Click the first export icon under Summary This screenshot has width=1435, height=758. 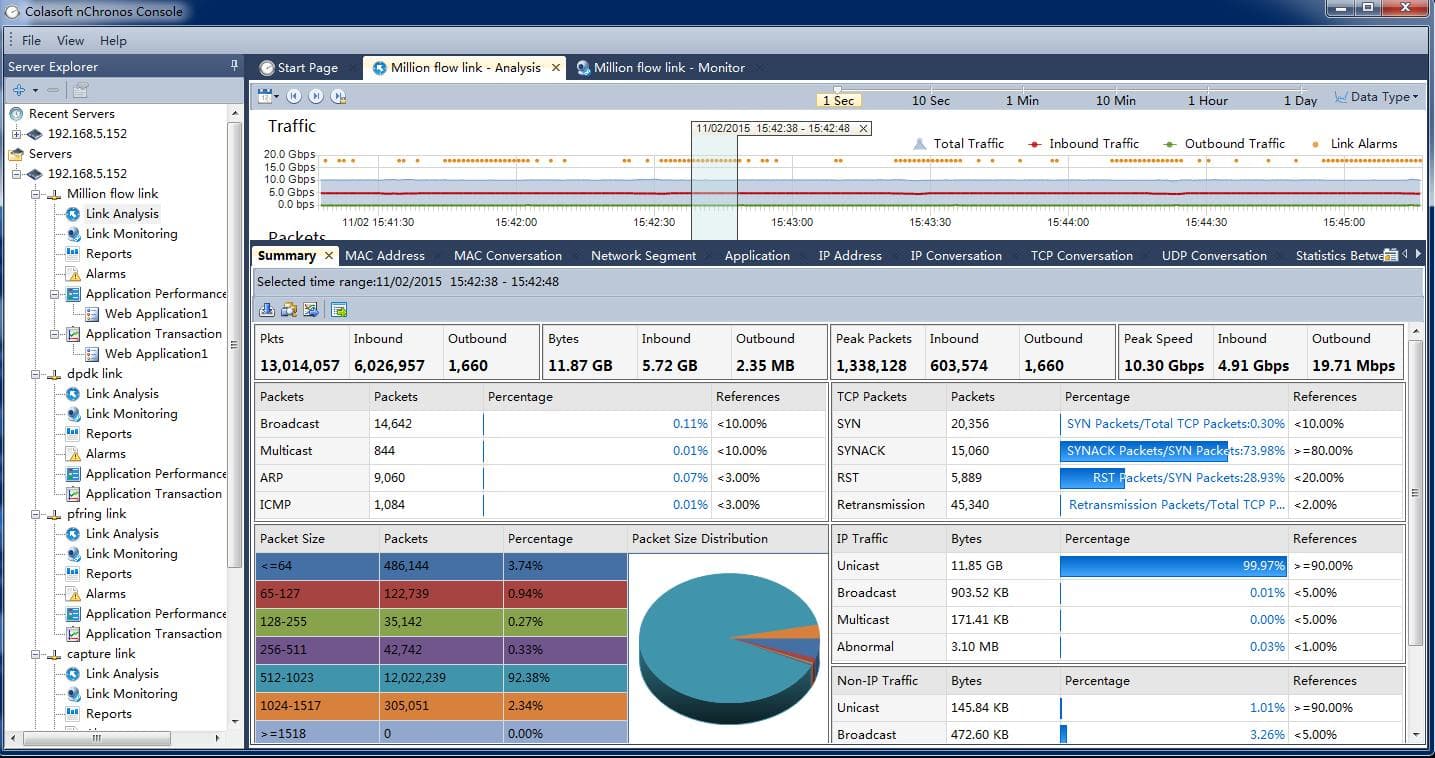click(267, 309)
